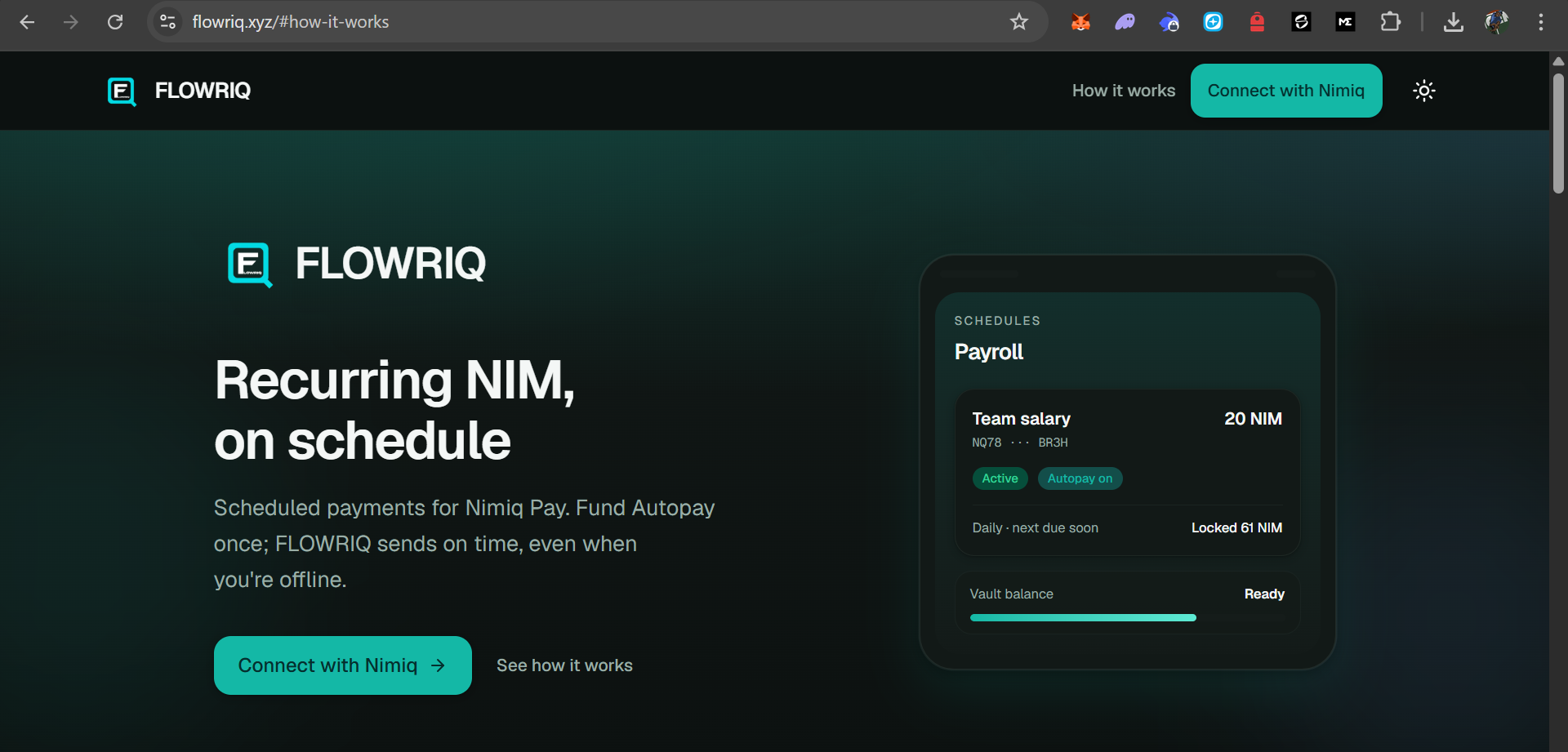Toggle light theme with the sun icon
The width and height of the screenshot is (1568, 752).
pyautogui.click(x=1424, y=91)
